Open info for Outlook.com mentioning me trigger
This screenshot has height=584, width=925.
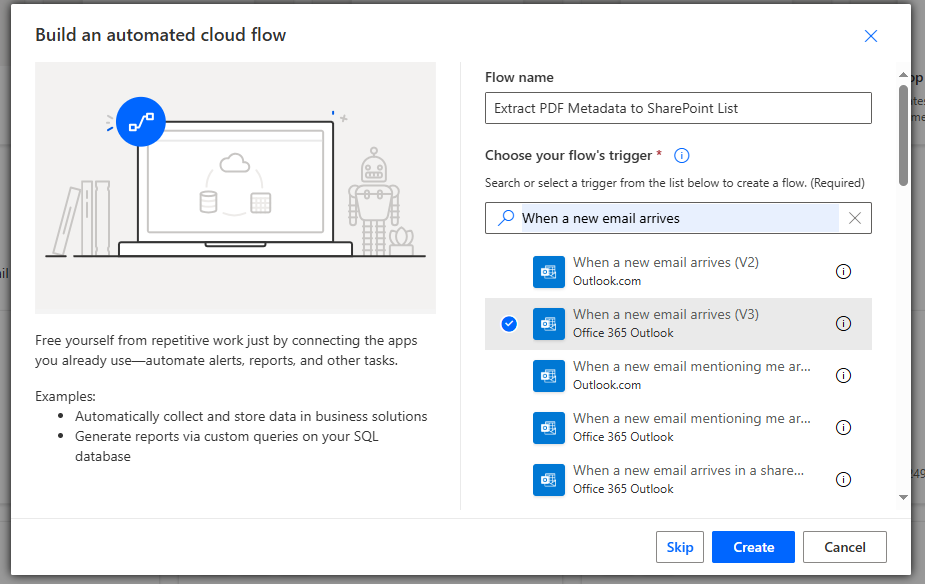pos(843,376)
